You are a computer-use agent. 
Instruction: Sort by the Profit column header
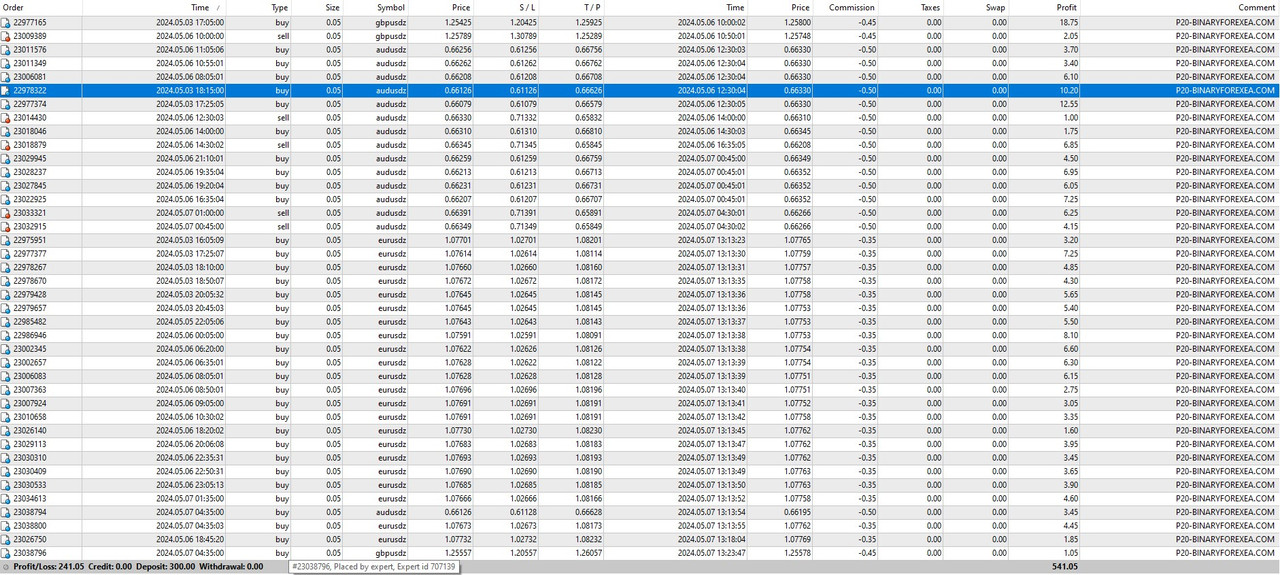click(1066, 8)
